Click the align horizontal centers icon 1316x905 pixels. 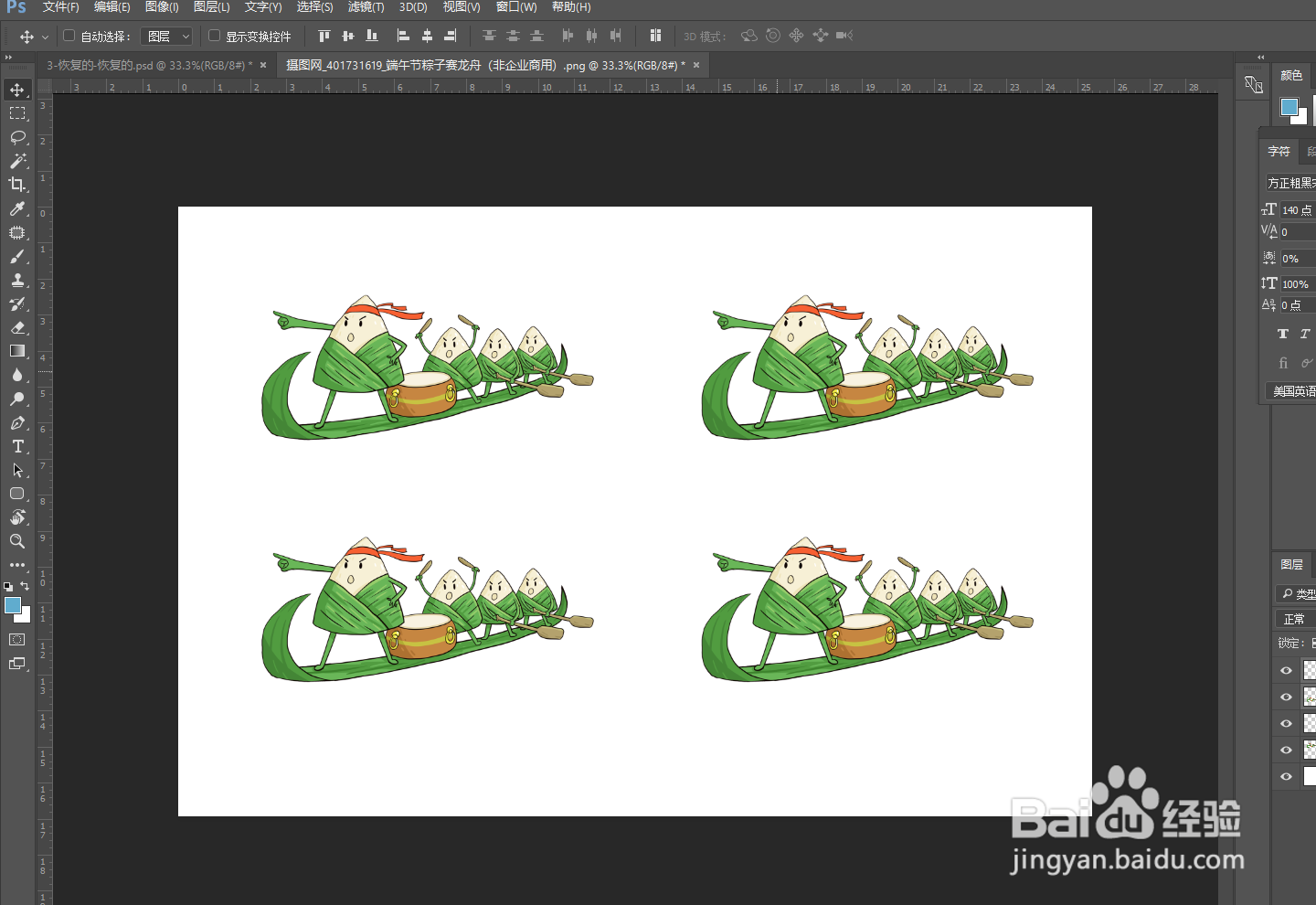[x=427, y=36]
